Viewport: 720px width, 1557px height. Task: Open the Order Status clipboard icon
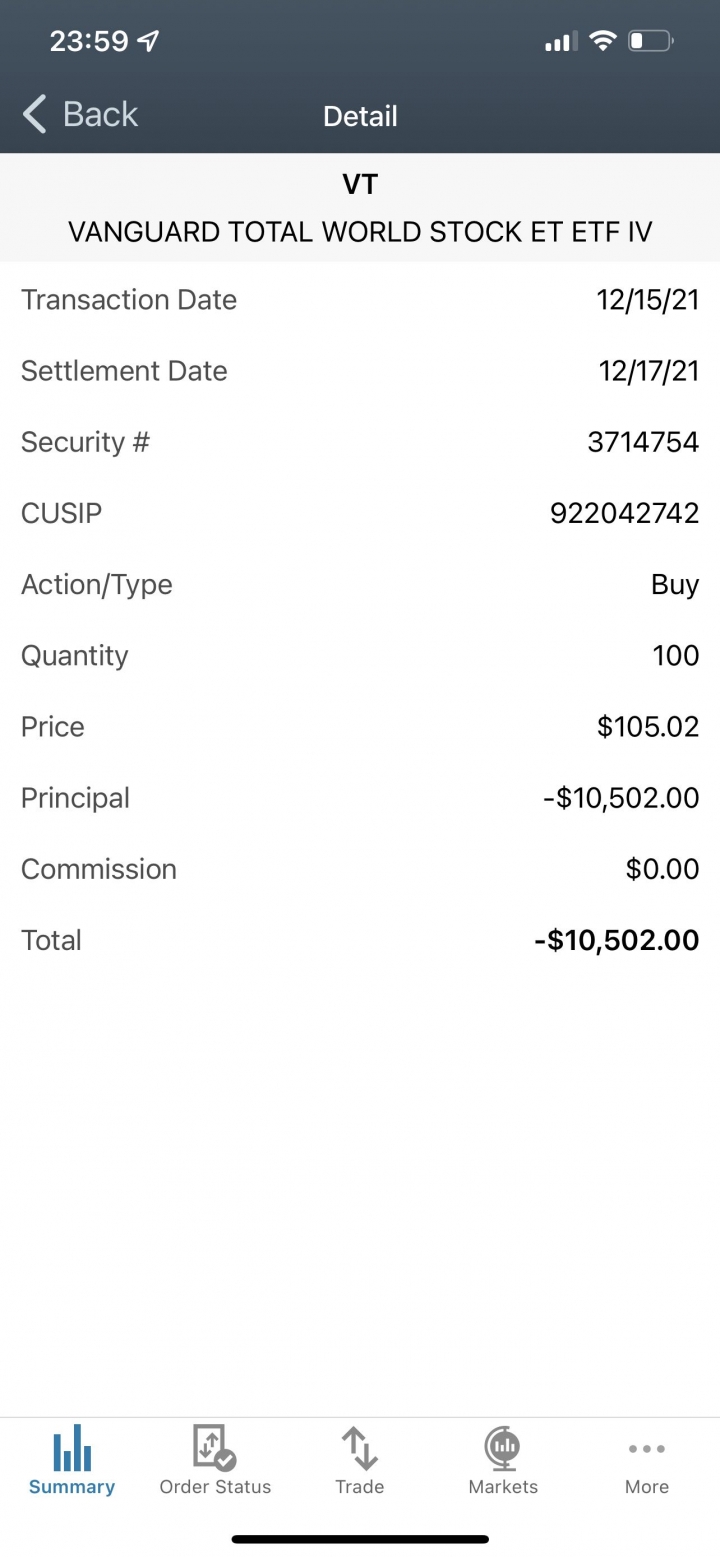pos(214,1448)
